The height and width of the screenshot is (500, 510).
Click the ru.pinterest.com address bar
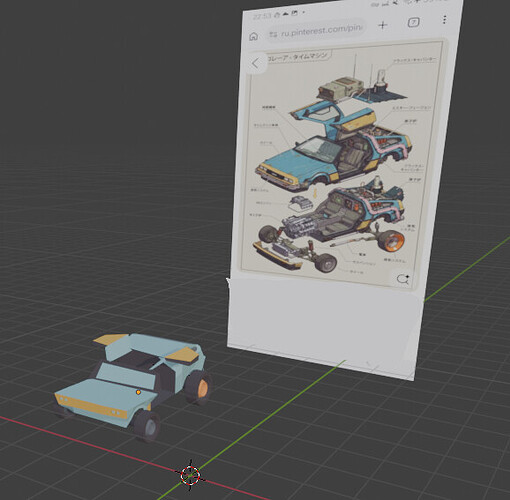click(317, 32)
